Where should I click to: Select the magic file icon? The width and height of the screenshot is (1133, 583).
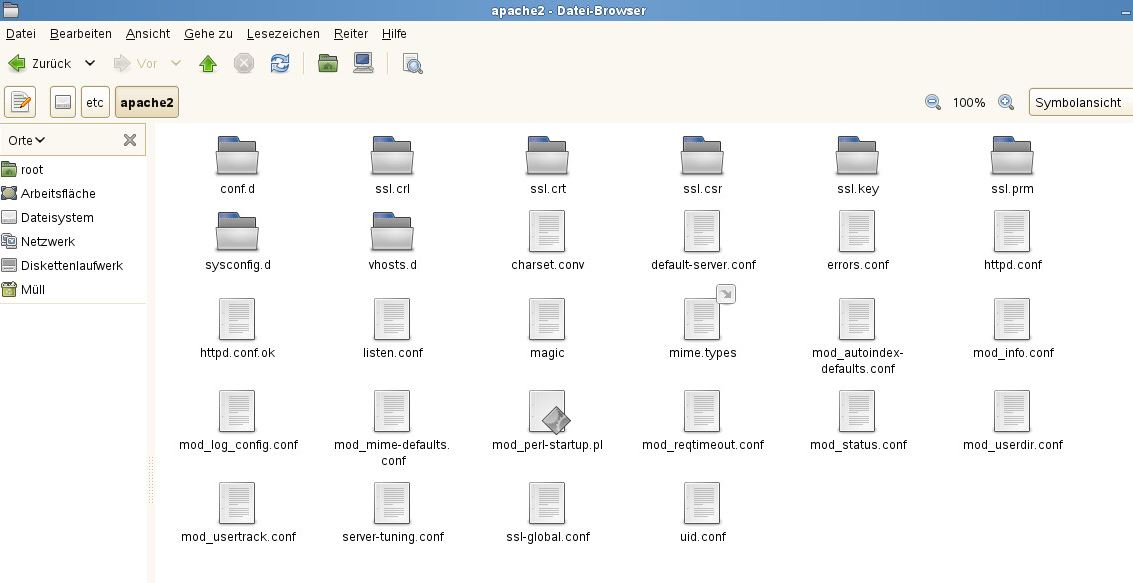547,319
